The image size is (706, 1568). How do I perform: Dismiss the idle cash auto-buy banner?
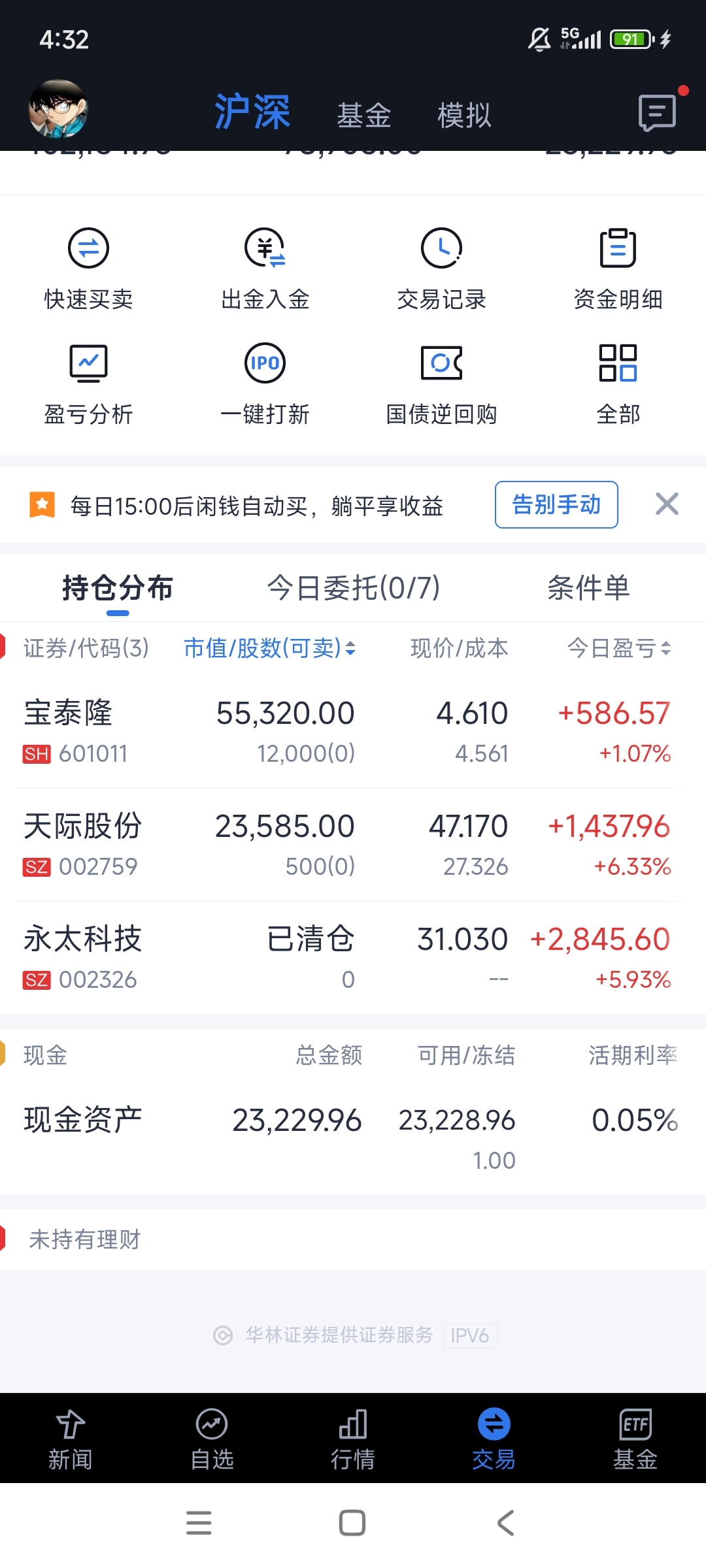(667, 504)
